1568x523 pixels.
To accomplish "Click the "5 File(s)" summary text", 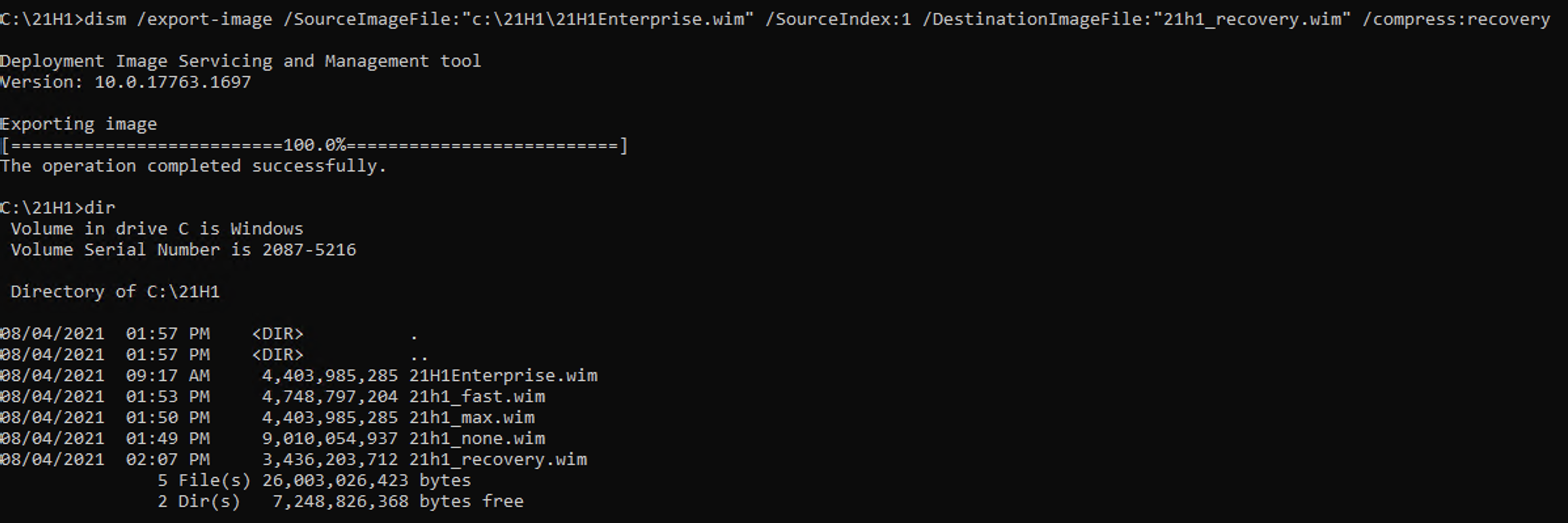I will [x=204, y=480].
